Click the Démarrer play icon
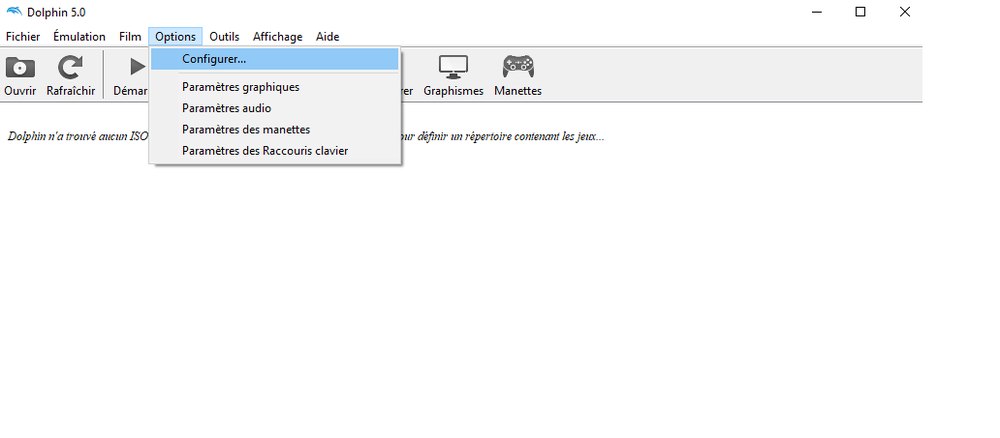The image size is (1000, 438). [x=136, y=66]
